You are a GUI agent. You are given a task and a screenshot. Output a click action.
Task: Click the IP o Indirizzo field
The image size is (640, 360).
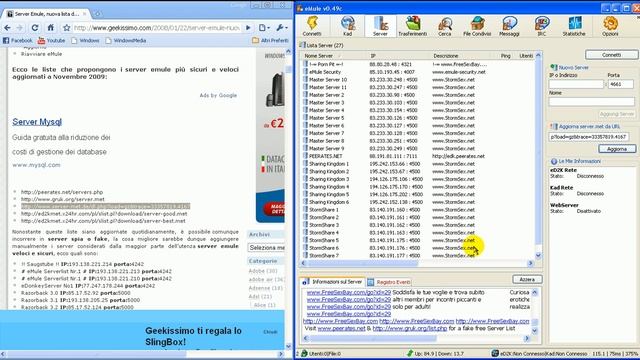pyautogui.click(x=576, y=84)
